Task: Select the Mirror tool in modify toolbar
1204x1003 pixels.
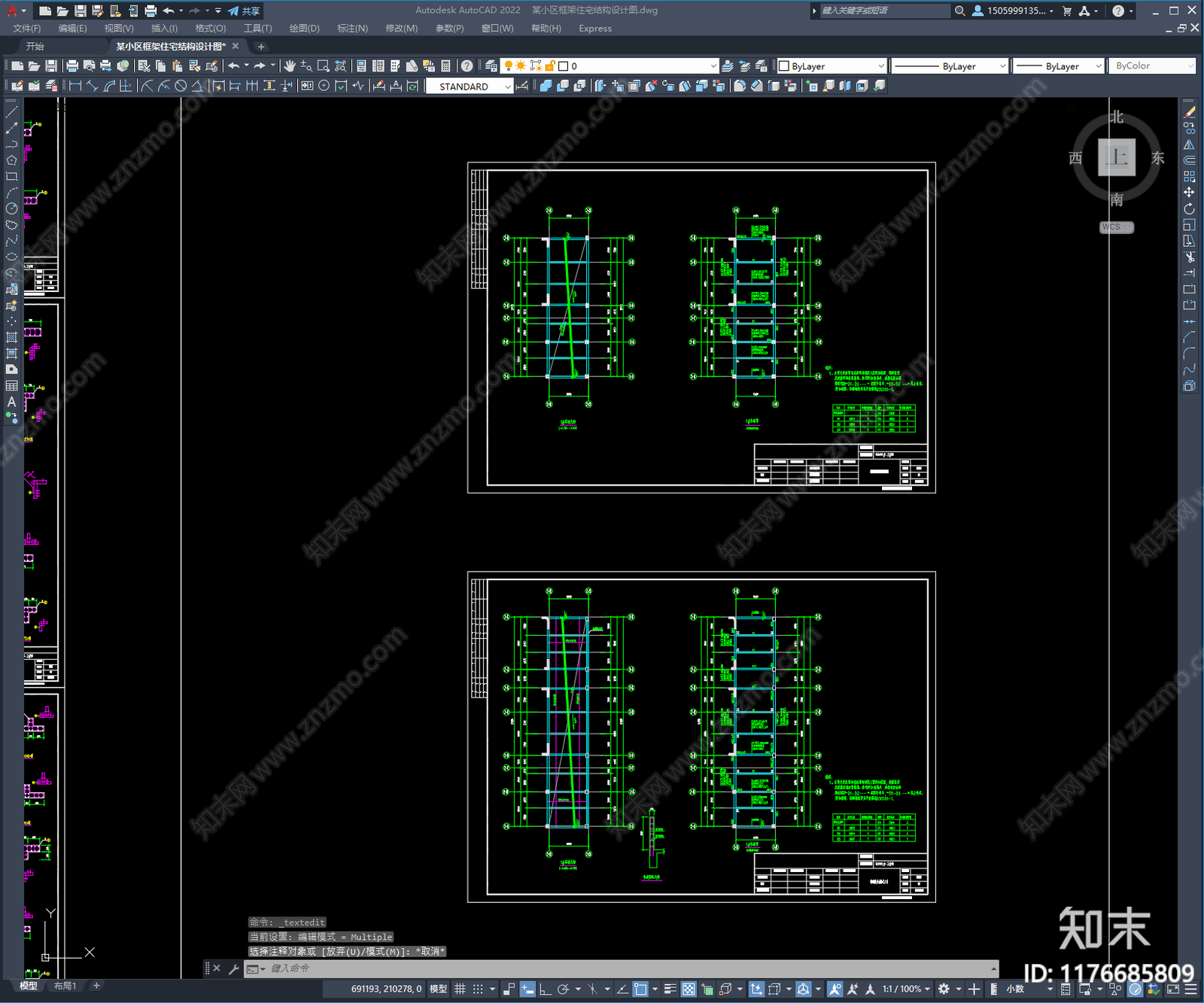Action: point(1189,144)
